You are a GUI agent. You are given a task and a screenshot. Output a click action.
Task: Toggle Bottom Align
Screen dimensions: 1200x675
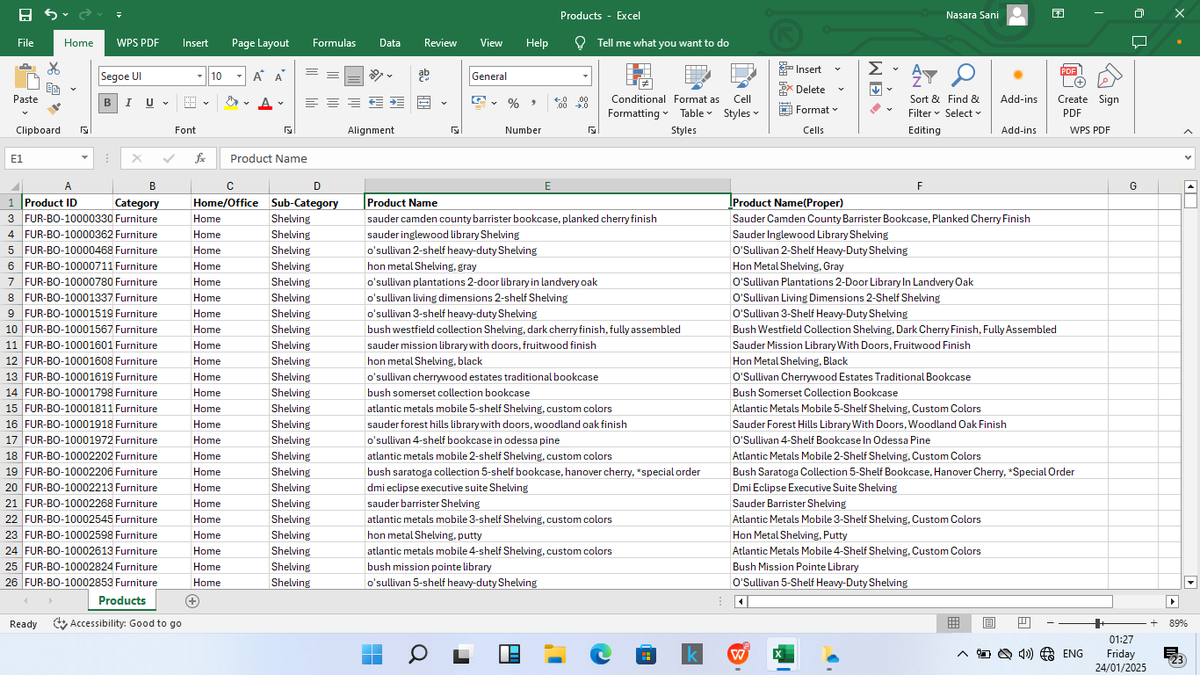pos(354,76)
